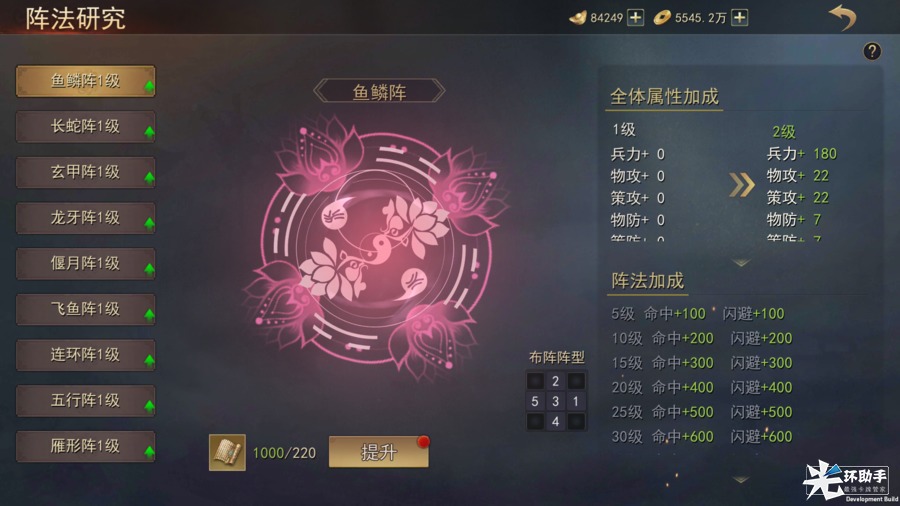Tap the gold ingot currency icon
This screenshot has width=900, height=506.
577,18
